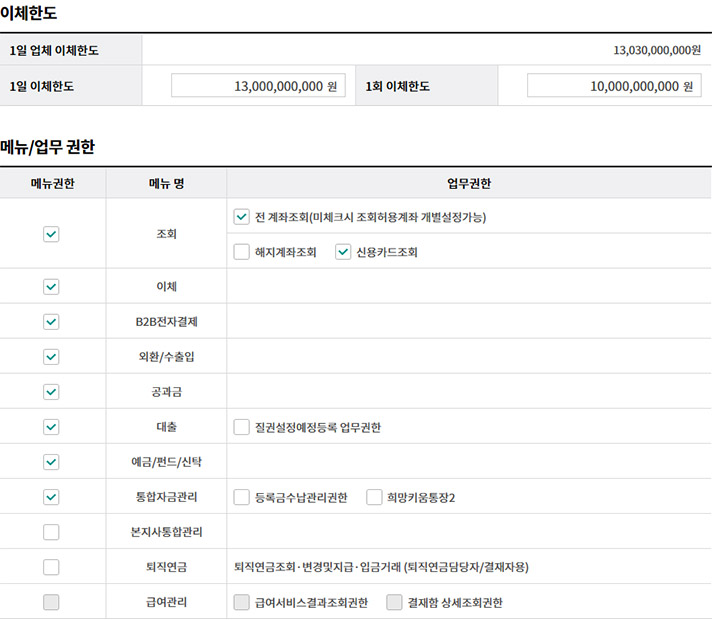Viewport: 712px width, 620px height.
Task: Enable the 등록금수납관리권한 checkbox
Action: point(241,497)
